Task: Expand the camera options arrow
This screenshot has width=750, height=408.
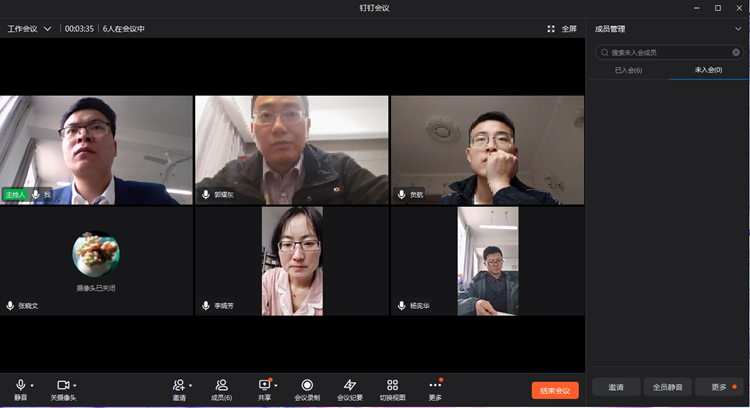Action: tap(75, 385)
